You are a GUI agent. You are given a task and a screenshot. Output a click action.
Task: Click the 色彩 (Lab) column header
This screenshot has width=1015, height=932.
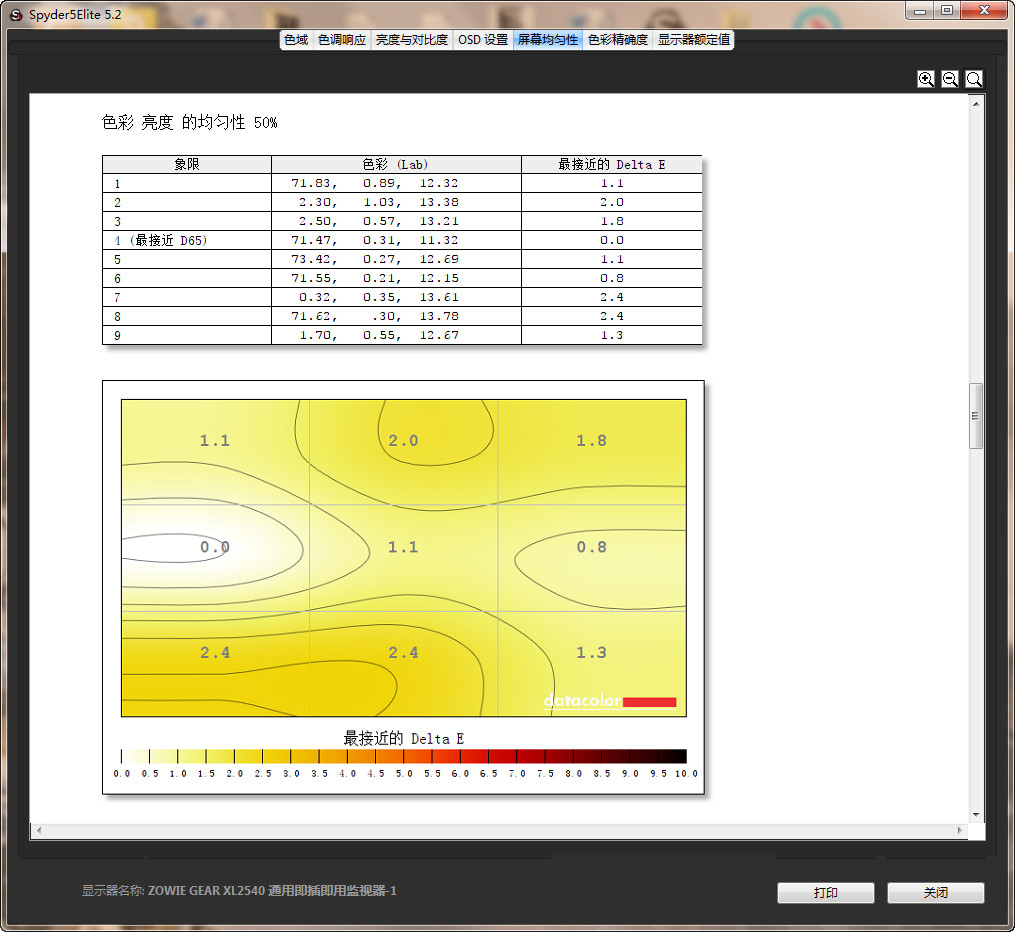point(396,164)
